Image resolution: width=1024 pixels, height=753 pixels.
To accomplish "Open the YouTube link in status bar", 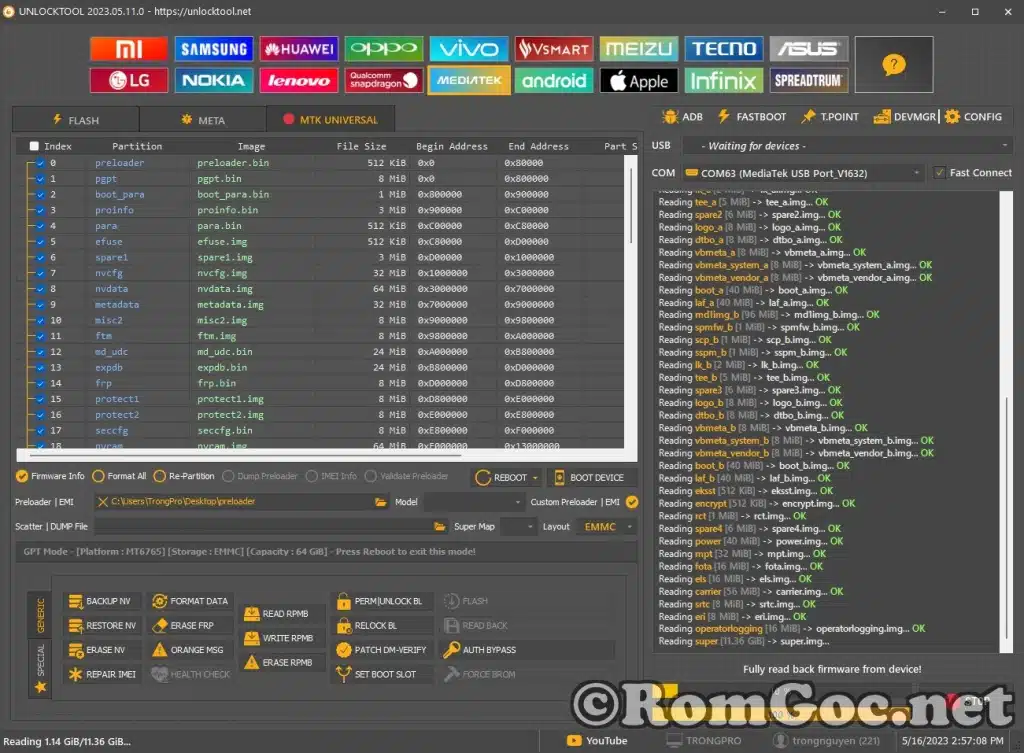I will pos(598,741).
